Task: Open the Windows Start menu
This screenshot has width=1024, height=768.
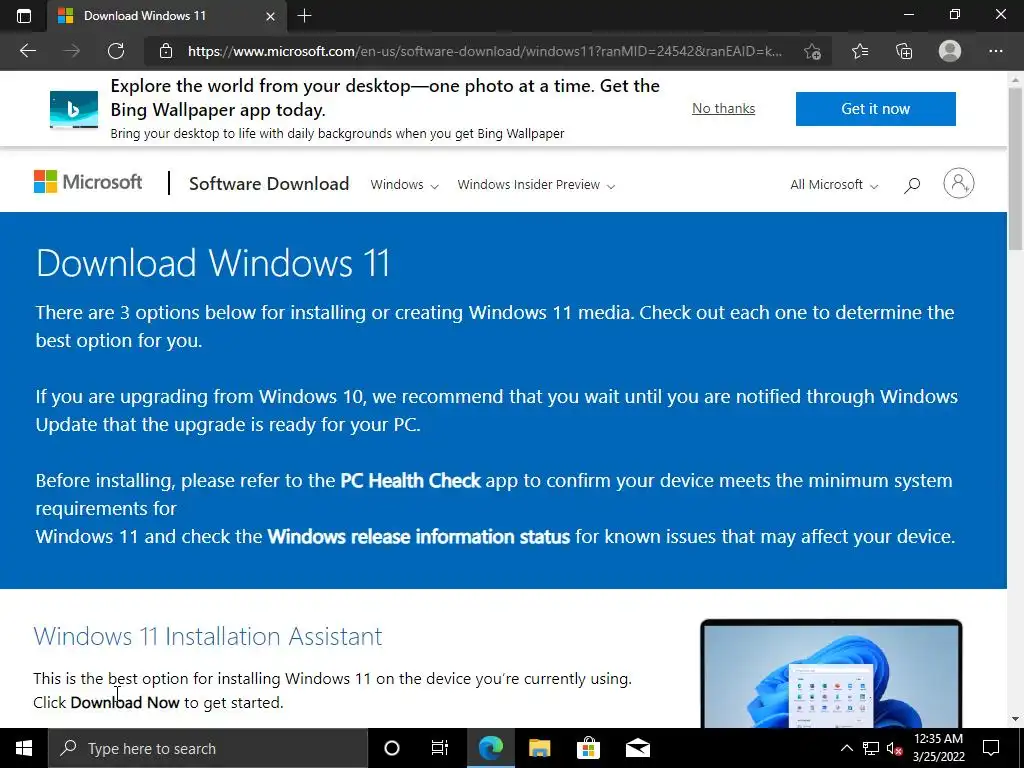Action: coord(24,748)
